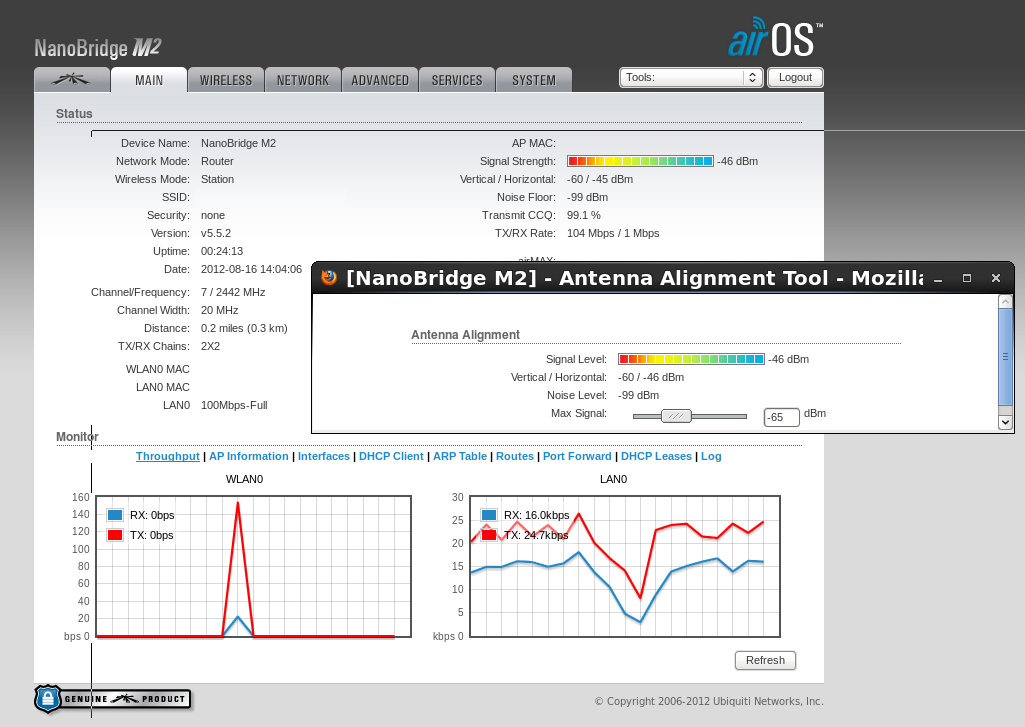Click the Max Signal dBm input field
This screenshot has width=1025, height=727.
pos(781,417)
